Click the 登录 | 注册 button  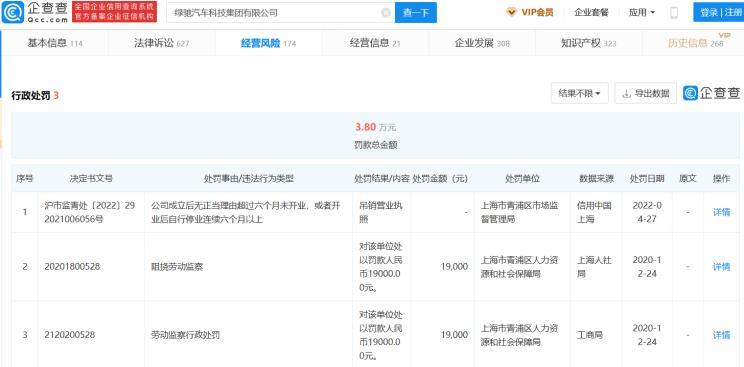[x=719, y=13]
